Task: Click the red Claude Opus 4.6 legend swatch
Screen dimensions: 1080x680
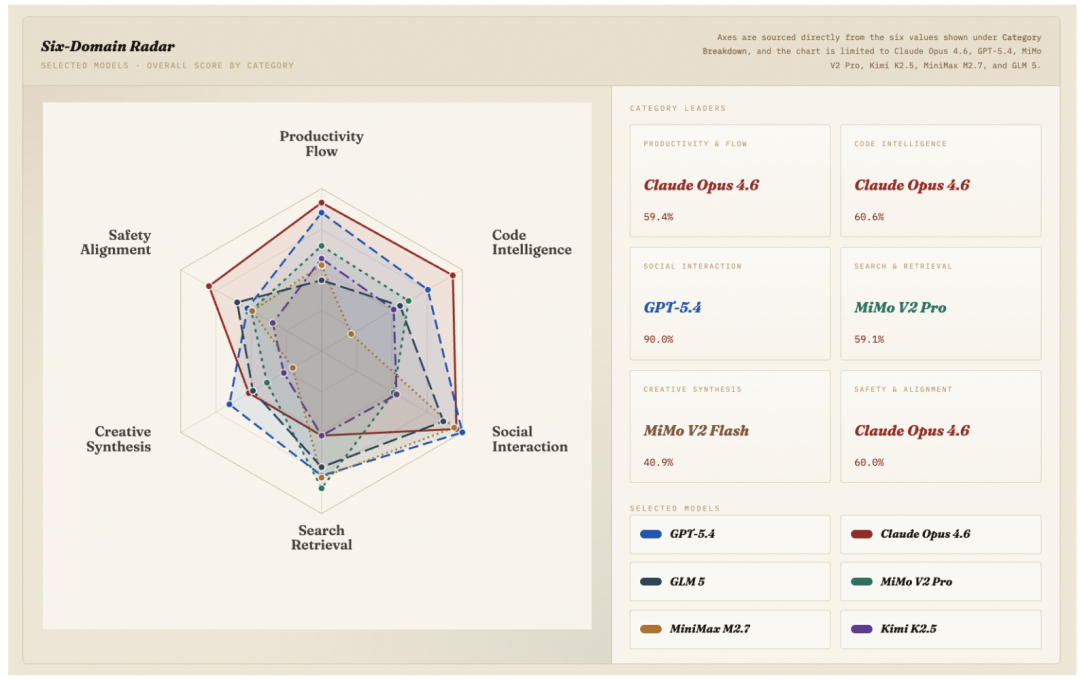Action: [x=861, y=534]
